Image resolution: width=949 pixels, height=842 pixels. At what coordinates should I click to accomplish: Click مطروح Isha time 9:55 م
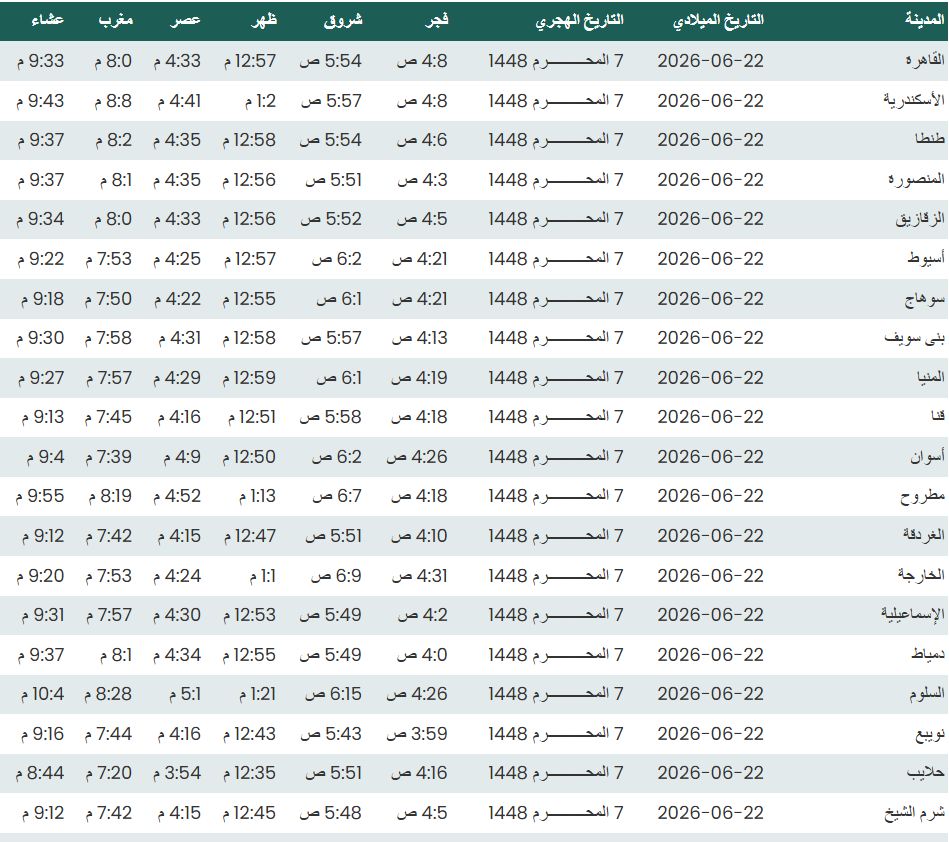[40, 496]
